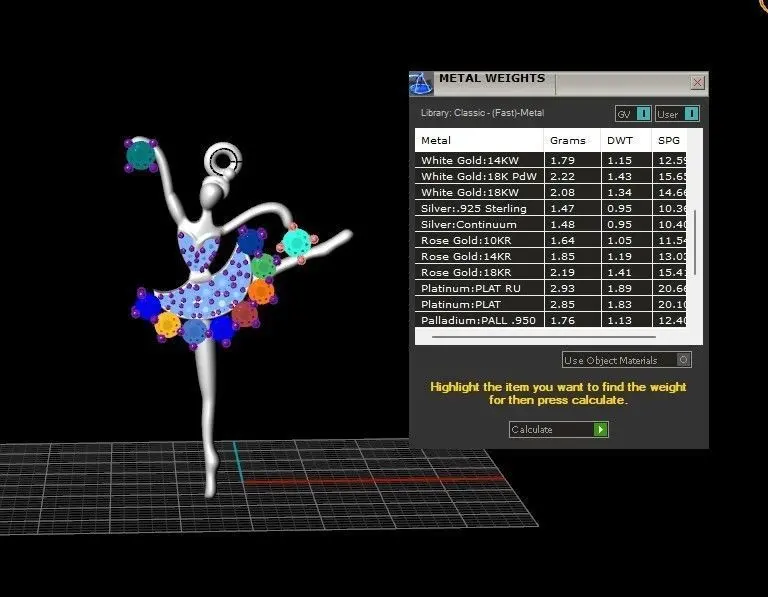Viewport: 768px width, 597px height.
Task: Open the Use Object Materials dropdown
Action: click(x=626, y=360)
